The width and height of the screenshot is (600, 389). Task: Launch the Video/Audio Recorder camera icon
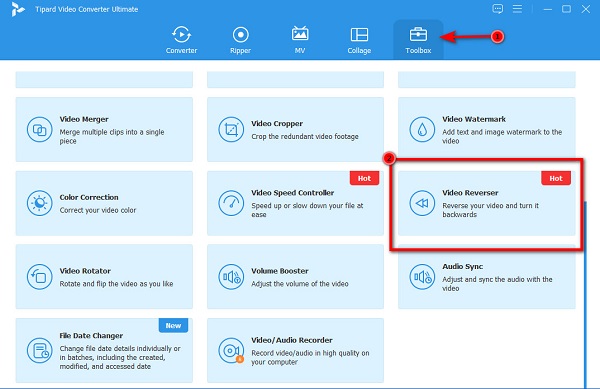pyautogui.click(x=231, y=350)
